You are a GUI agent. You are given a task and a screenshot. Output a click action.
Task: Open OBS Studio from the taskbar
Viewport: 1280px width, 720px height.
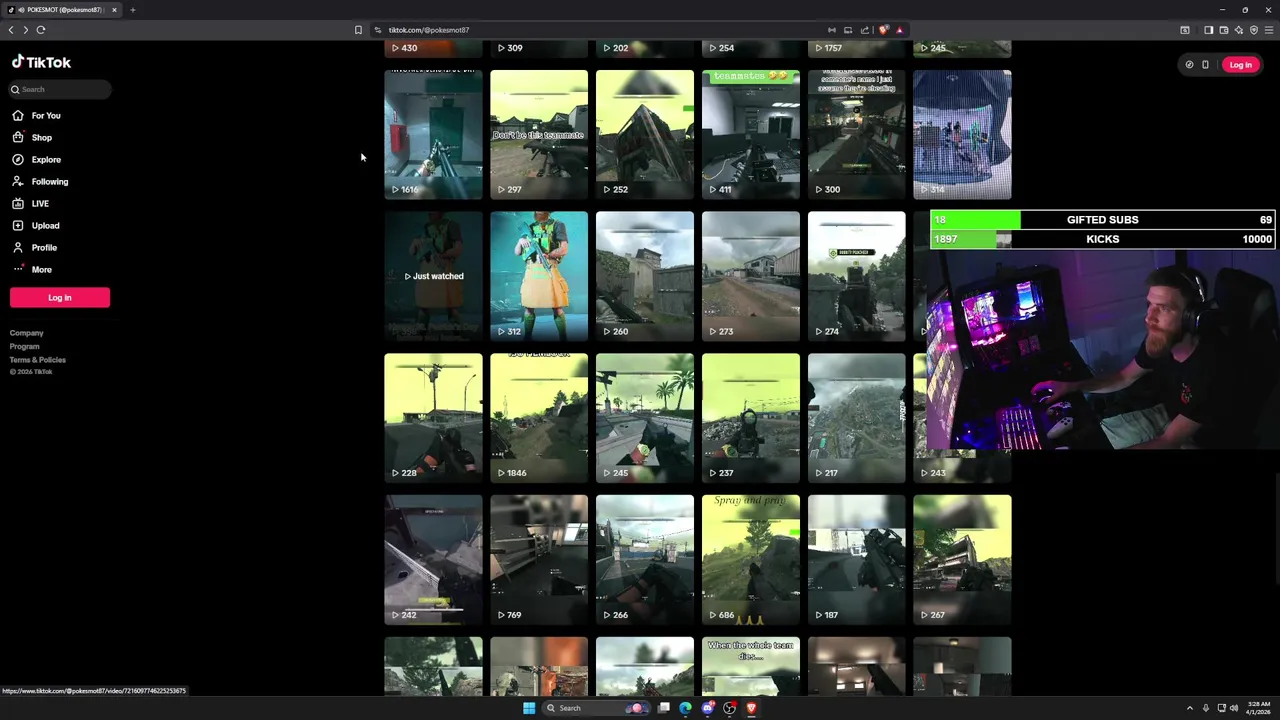click(729, 708)
